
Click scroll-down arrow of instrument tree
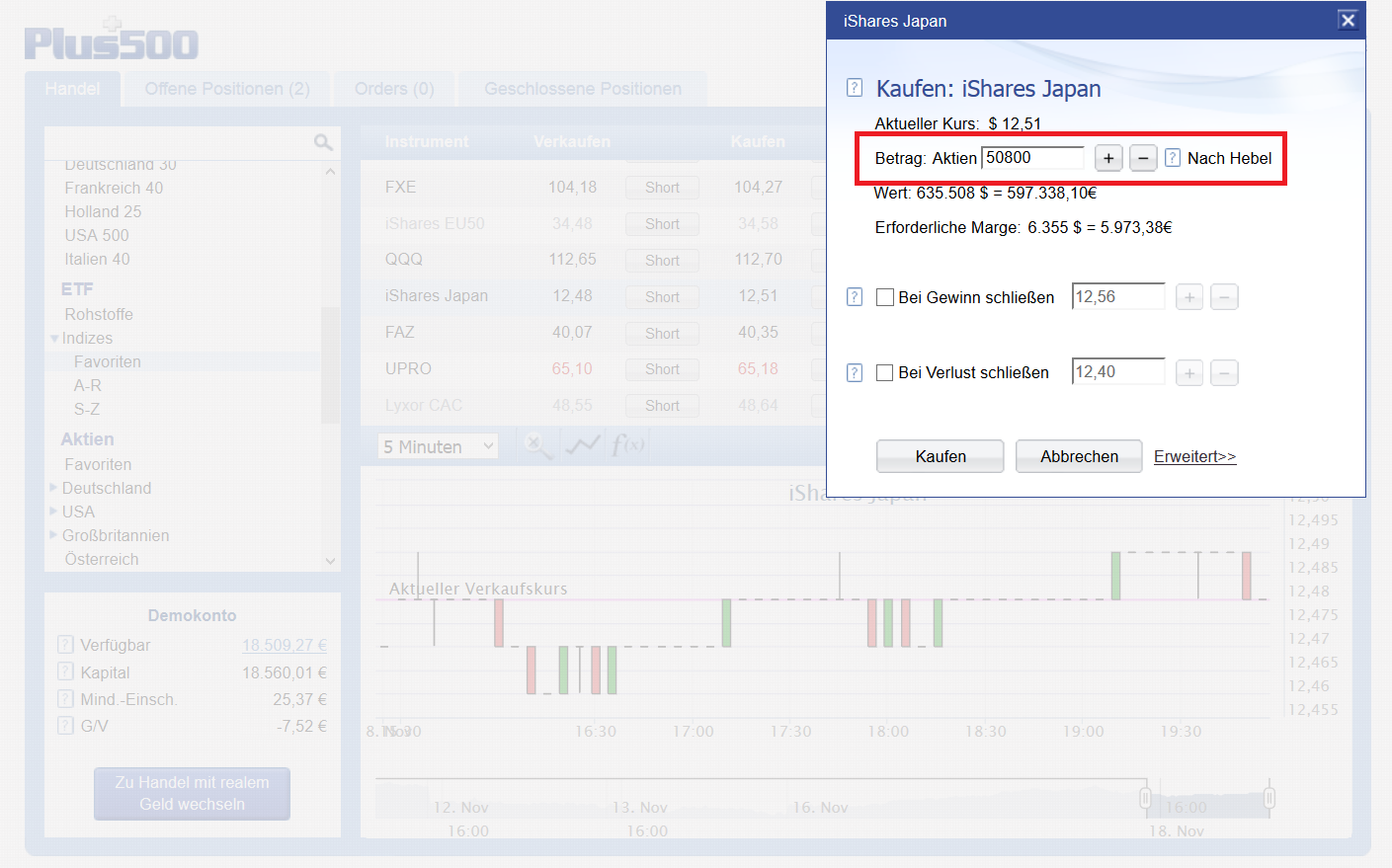click(x=330, y=561)
